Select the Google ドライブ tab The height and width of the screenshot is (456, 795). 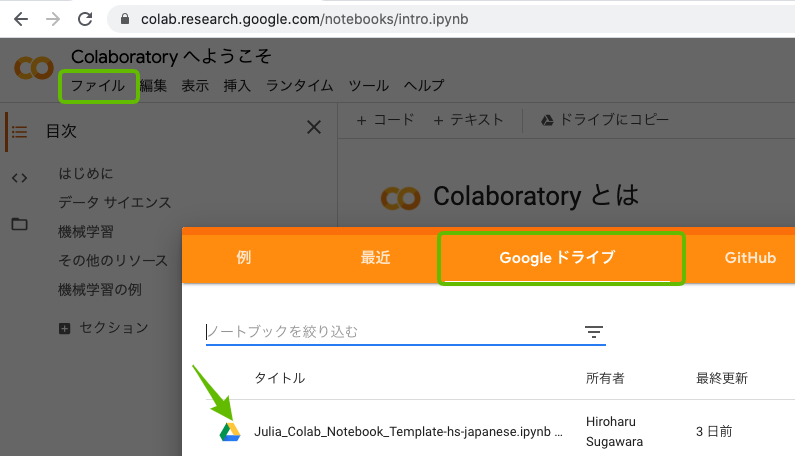click(x=557, y=258)
